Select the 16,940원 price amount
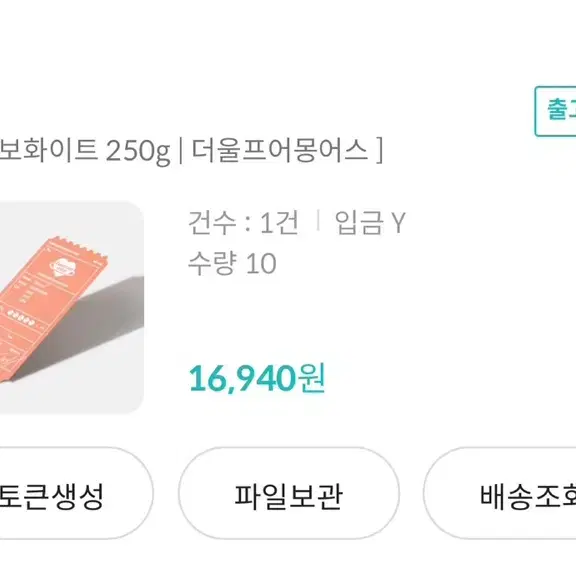 (257, 378)
